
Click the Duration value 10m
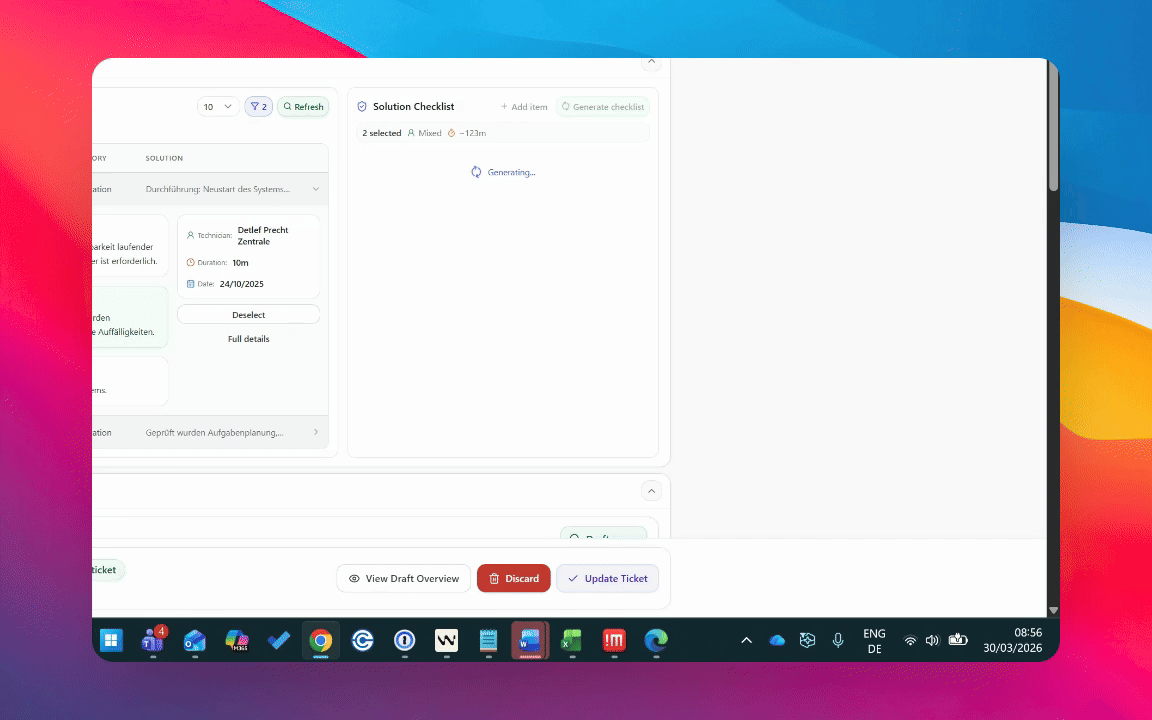(x=240, y=262)
